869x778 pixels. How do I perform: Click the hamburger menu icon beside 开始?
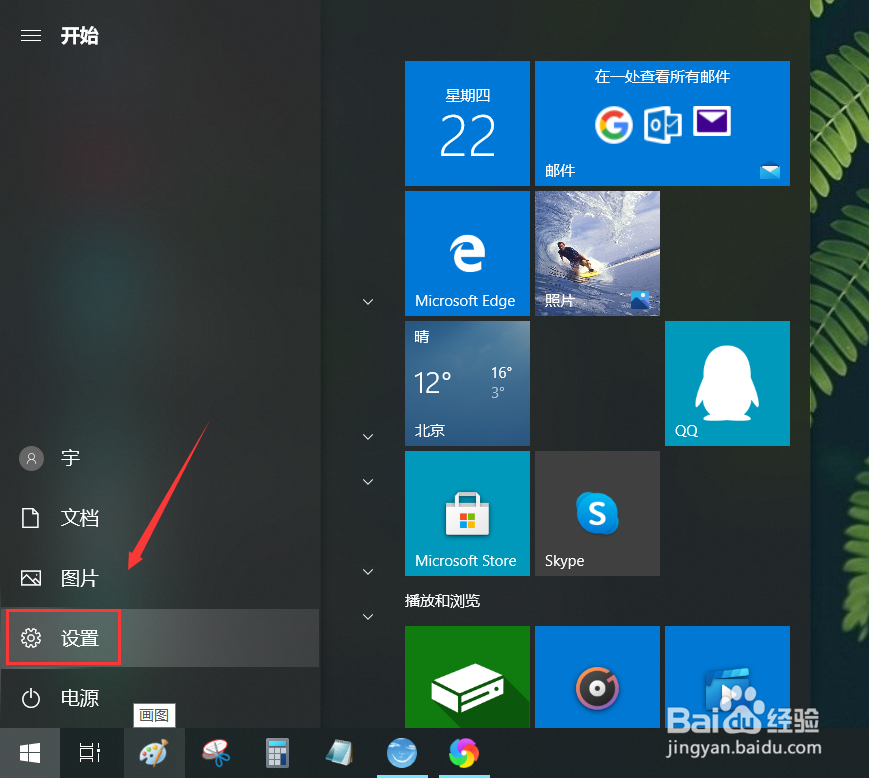point(30,36)
